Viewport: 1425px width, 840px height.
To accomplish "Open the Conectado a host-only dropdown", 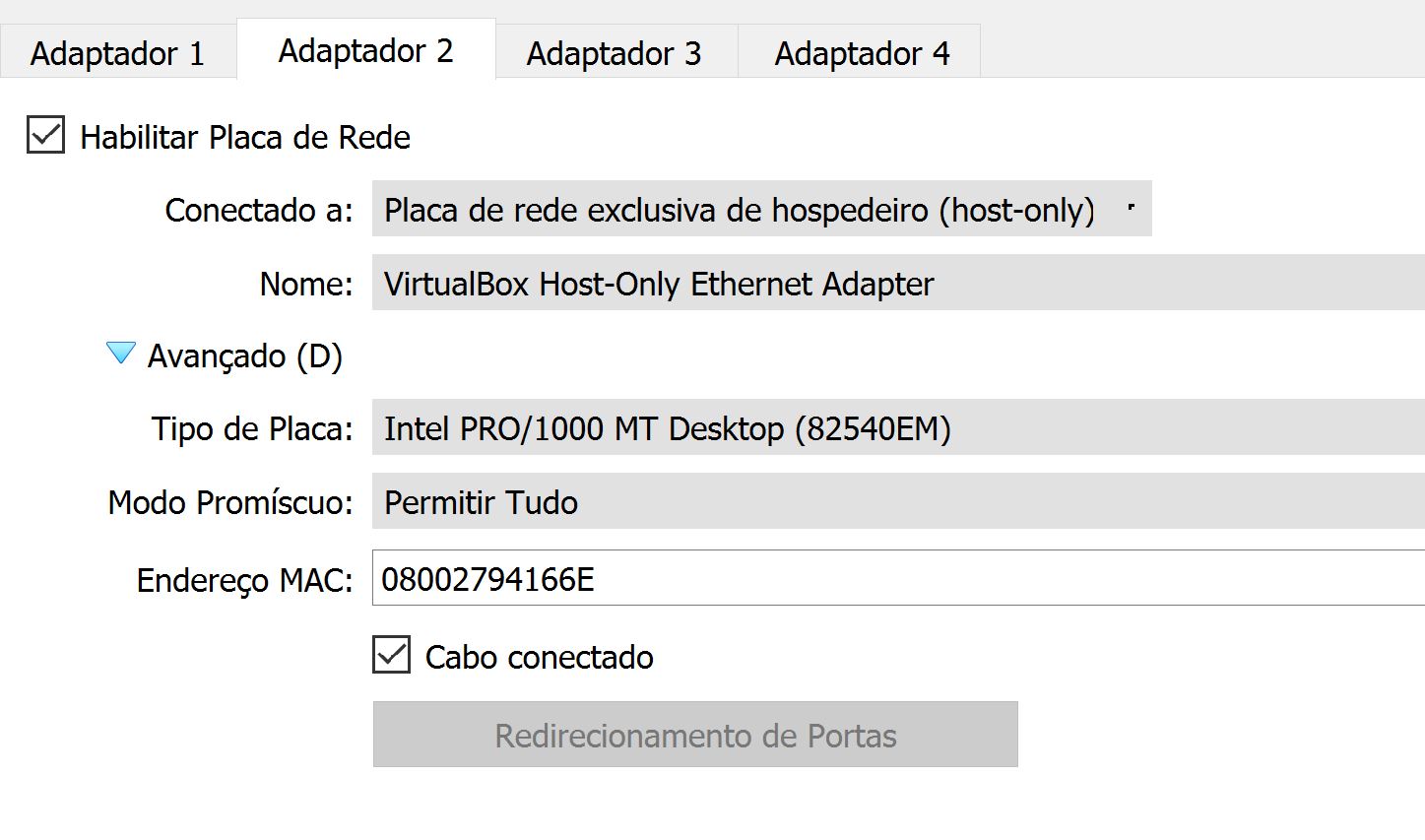I will (x=761, y=209).
